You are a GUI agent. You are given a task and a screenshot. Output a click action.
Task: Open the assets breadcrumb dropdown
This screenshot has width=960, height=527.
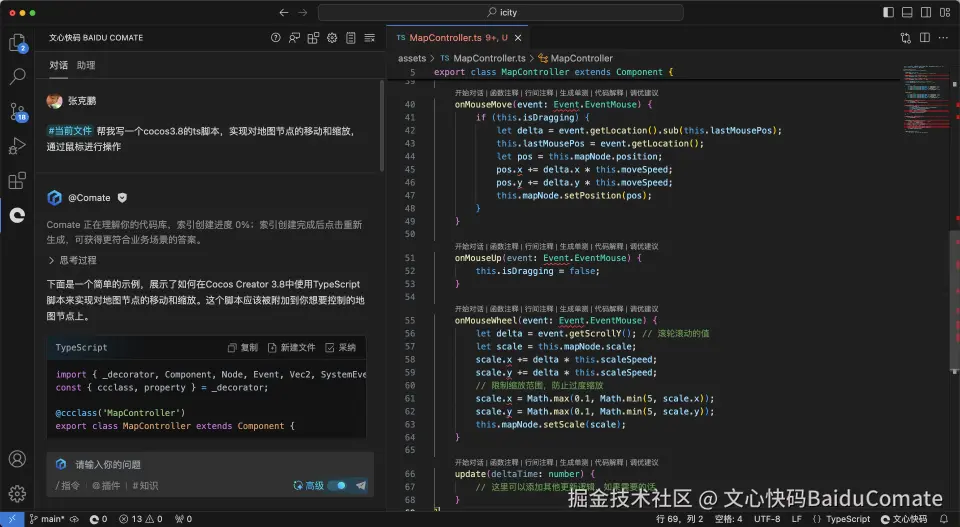(x=411, y=58)
